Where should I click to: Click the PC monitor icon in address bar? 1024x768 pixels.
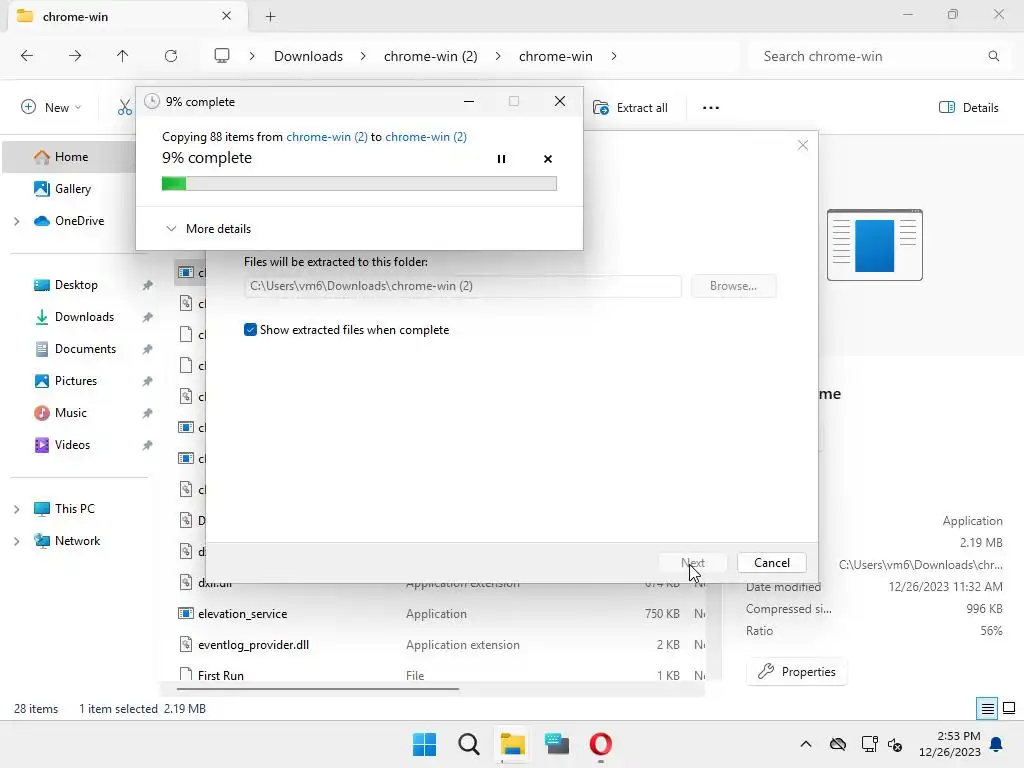pyautogui.click(x=222, y=56)
